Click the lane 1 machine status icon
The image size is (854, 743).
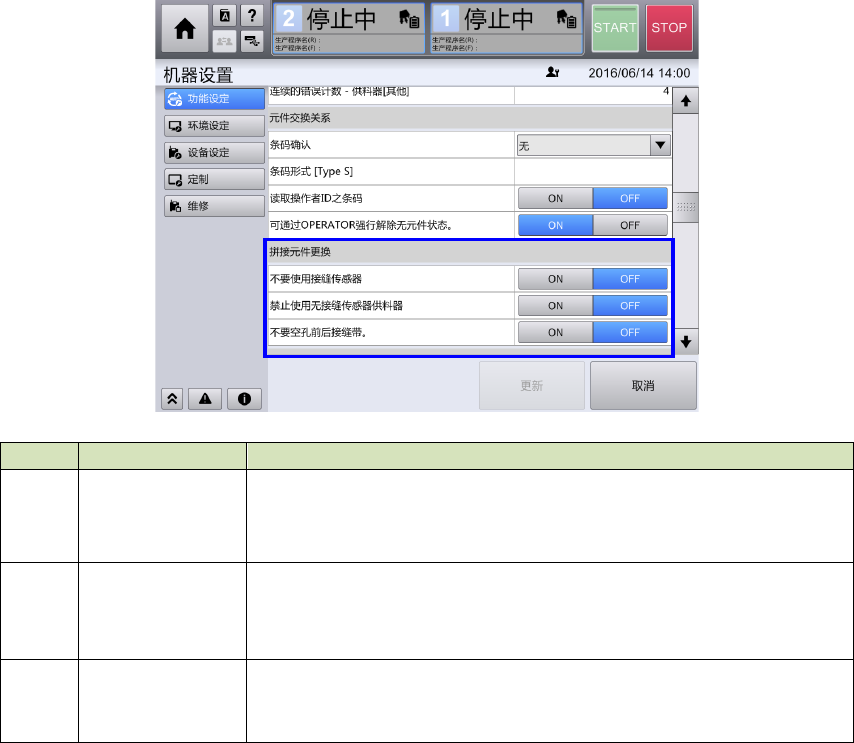click(566, 19)
